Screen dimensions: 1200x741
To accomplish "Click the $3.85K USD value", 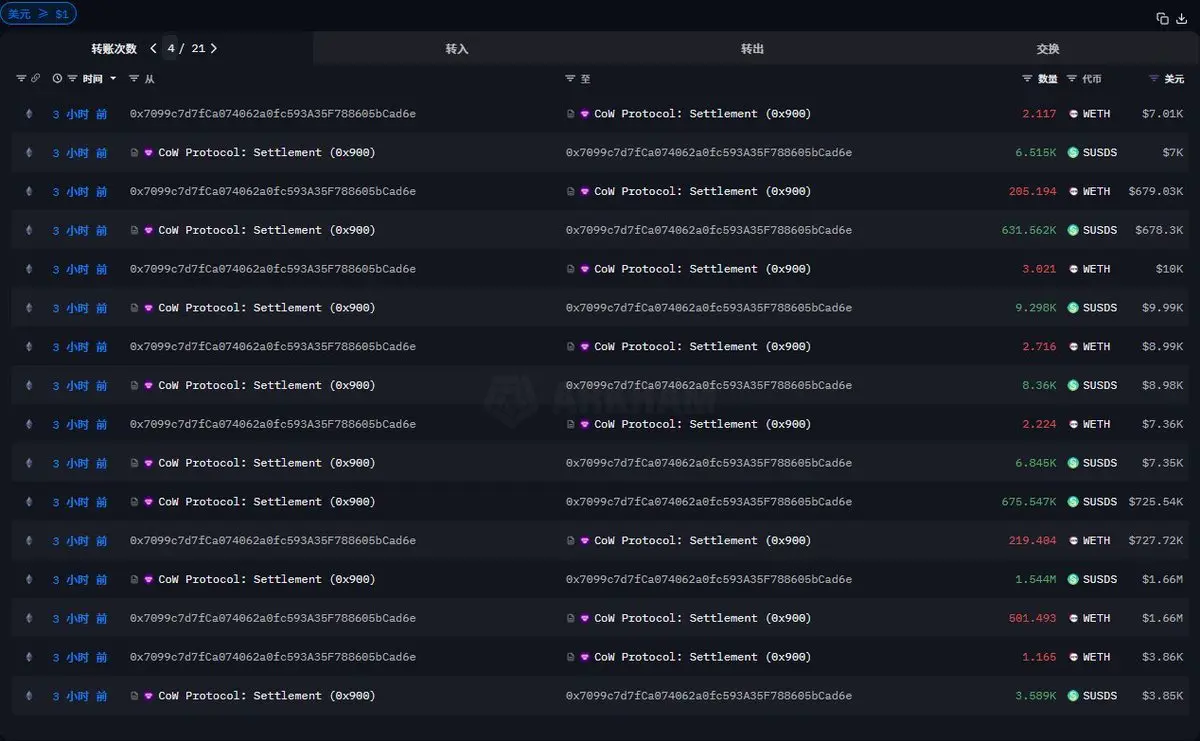I will point(1163,696).
